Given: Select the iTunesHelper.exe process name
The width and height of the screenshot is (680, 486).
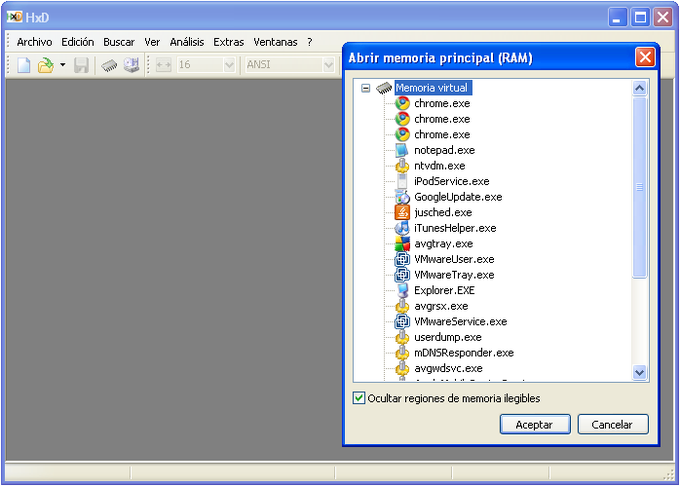Looking at the screenshot, I should pos(455,228).
